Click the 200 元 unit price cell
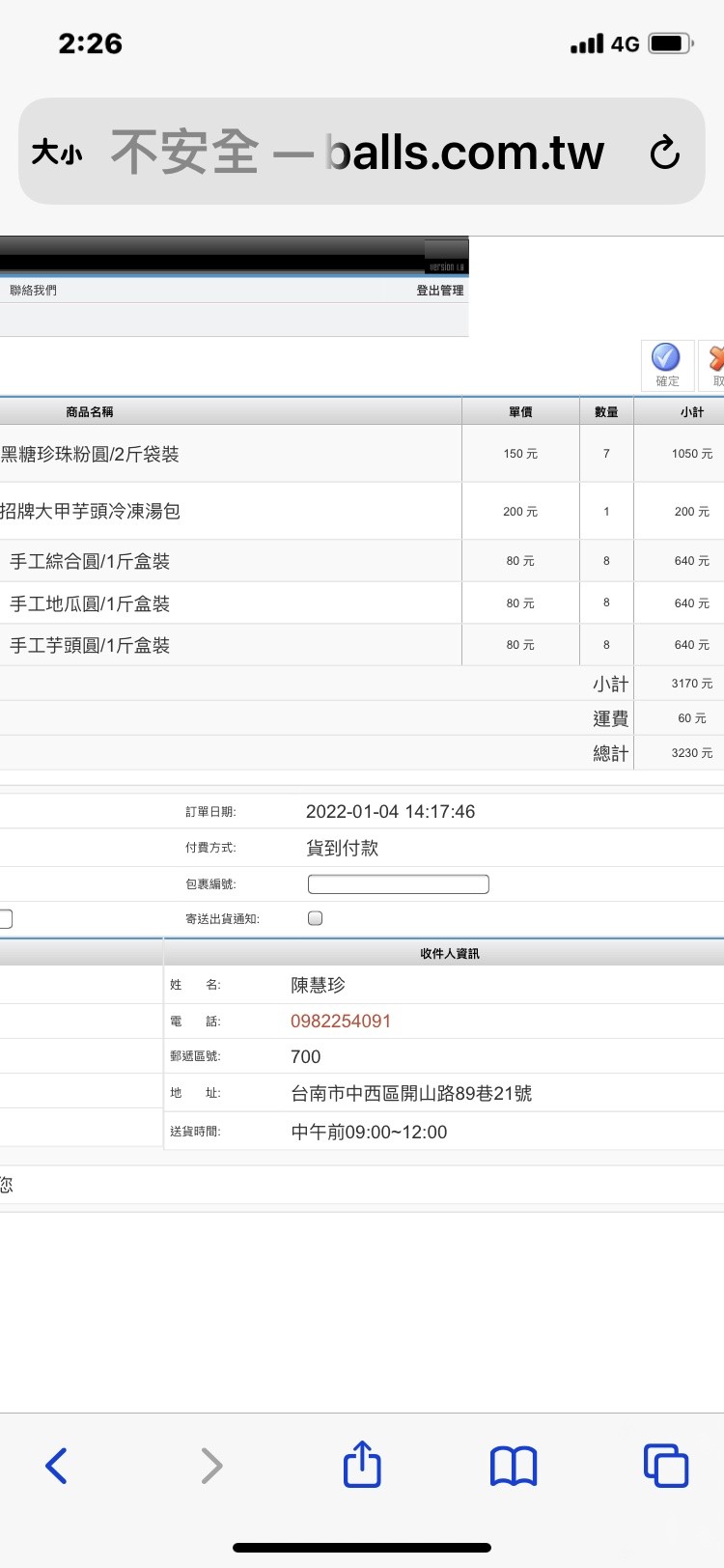The height and width of the screenshot is (1568, 724). click(520, 512)
